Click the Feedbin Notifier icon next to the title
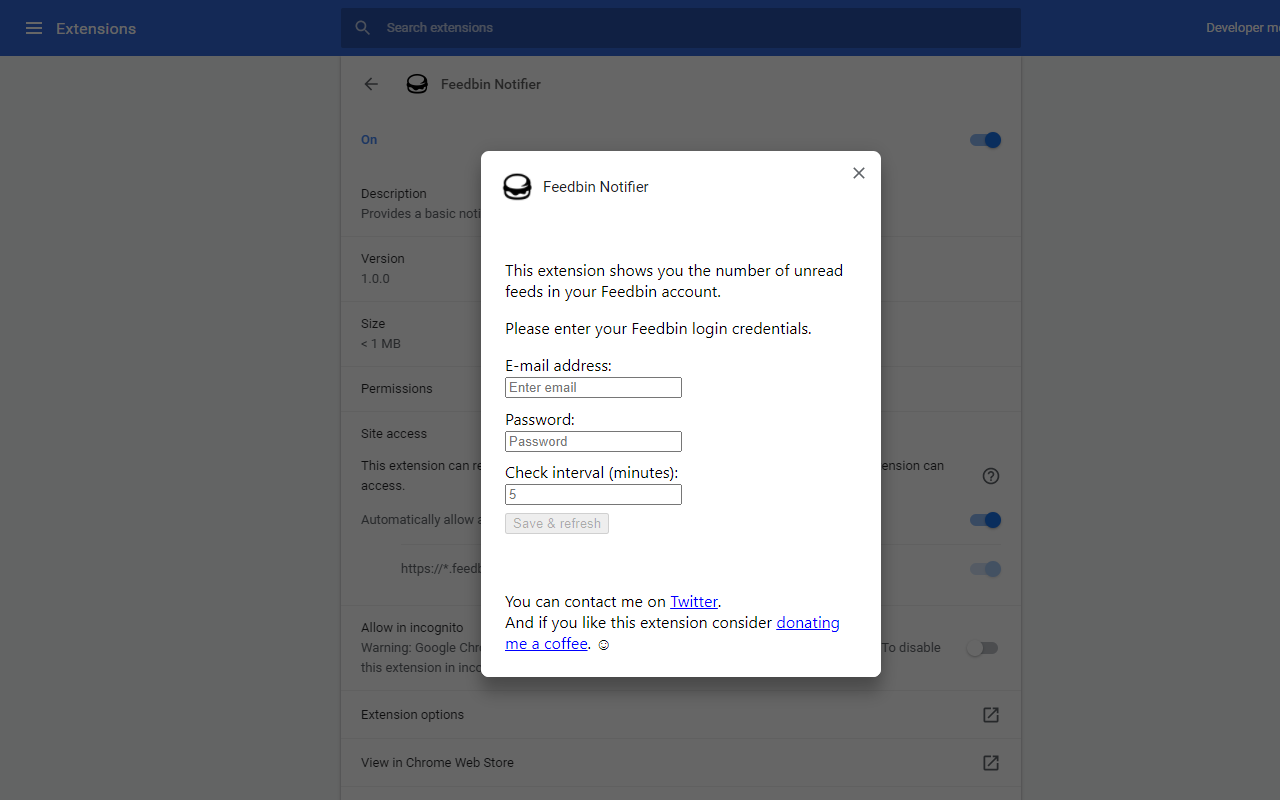The width and height of the screenshot is (1280, 800). coord(417,84)
